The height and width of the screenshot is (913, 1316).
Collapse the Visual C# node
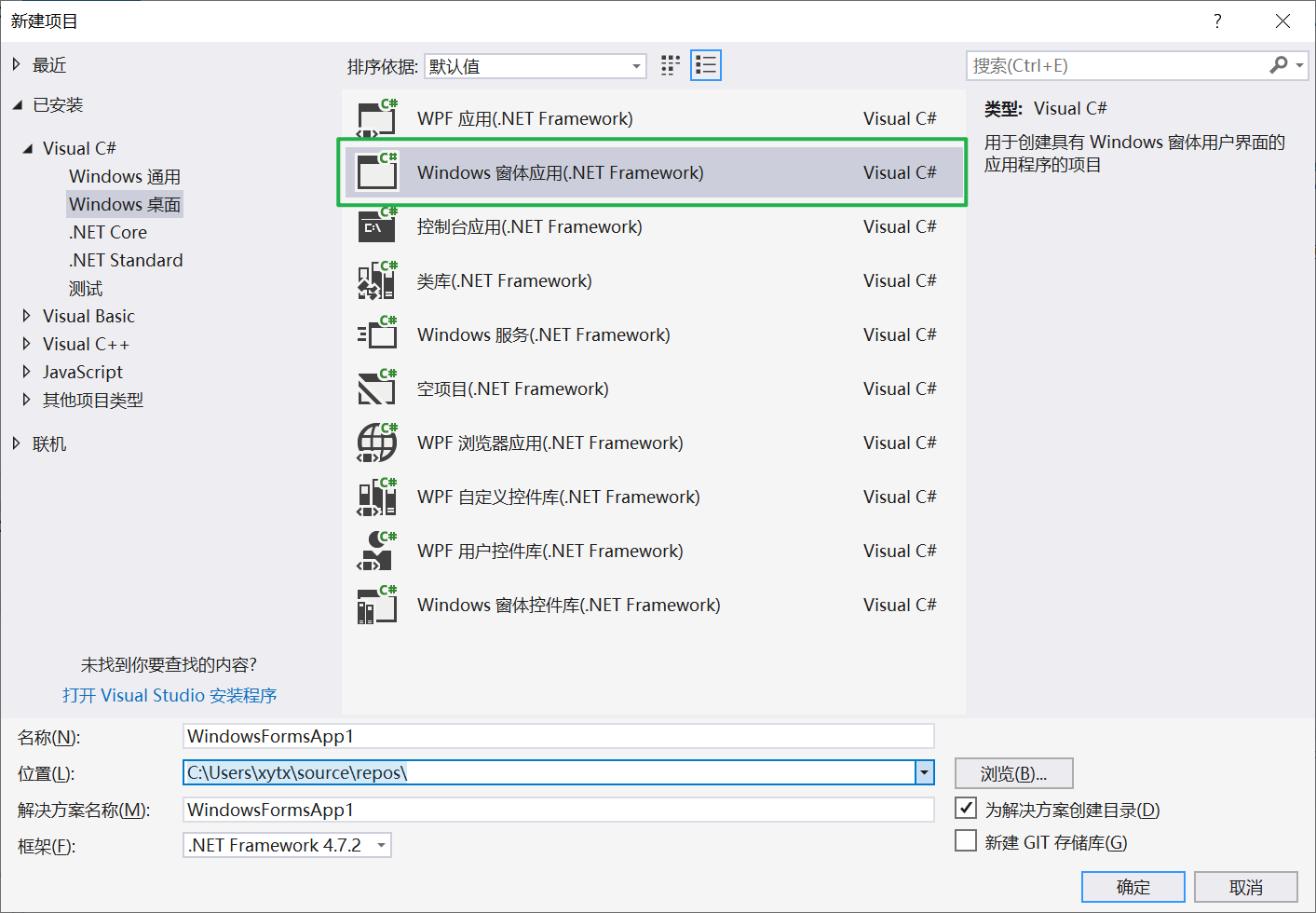point(26,147)
